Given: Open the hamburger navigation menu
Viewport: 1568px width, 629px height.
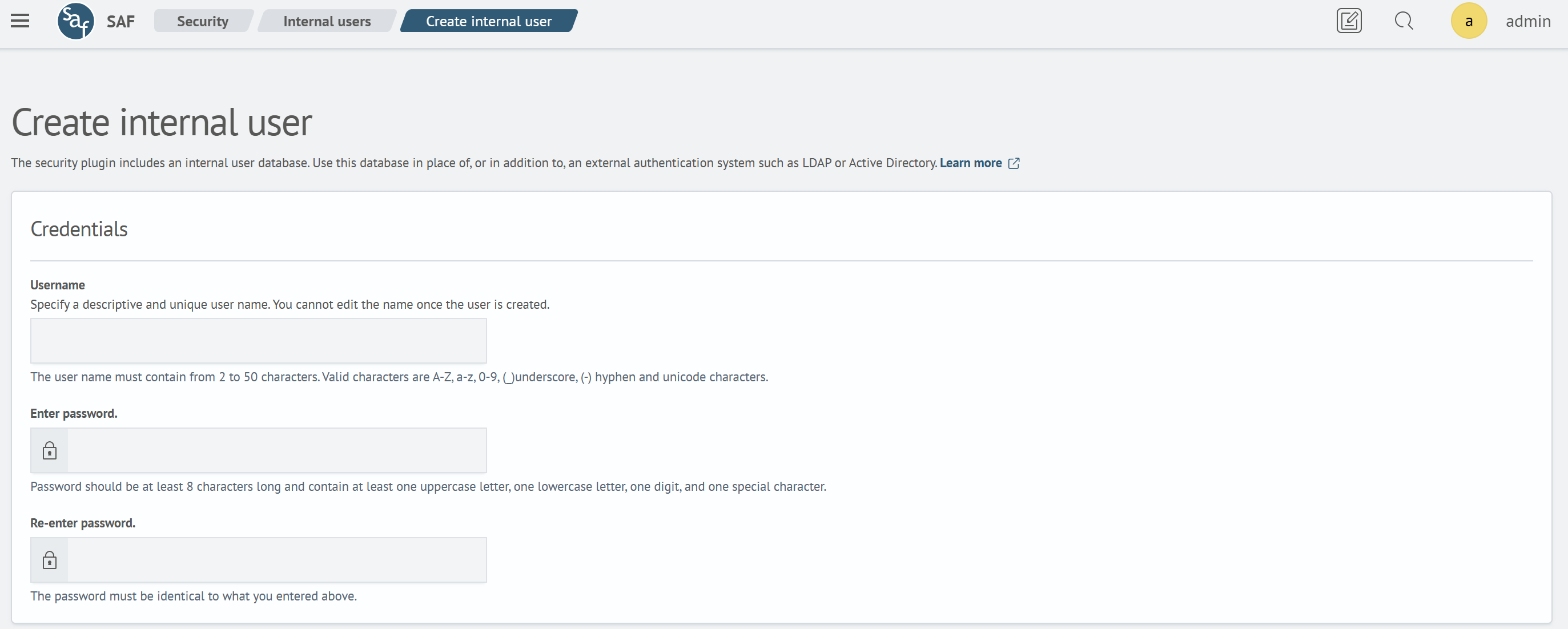Looking at the screenshot, I should coord(20,20).
